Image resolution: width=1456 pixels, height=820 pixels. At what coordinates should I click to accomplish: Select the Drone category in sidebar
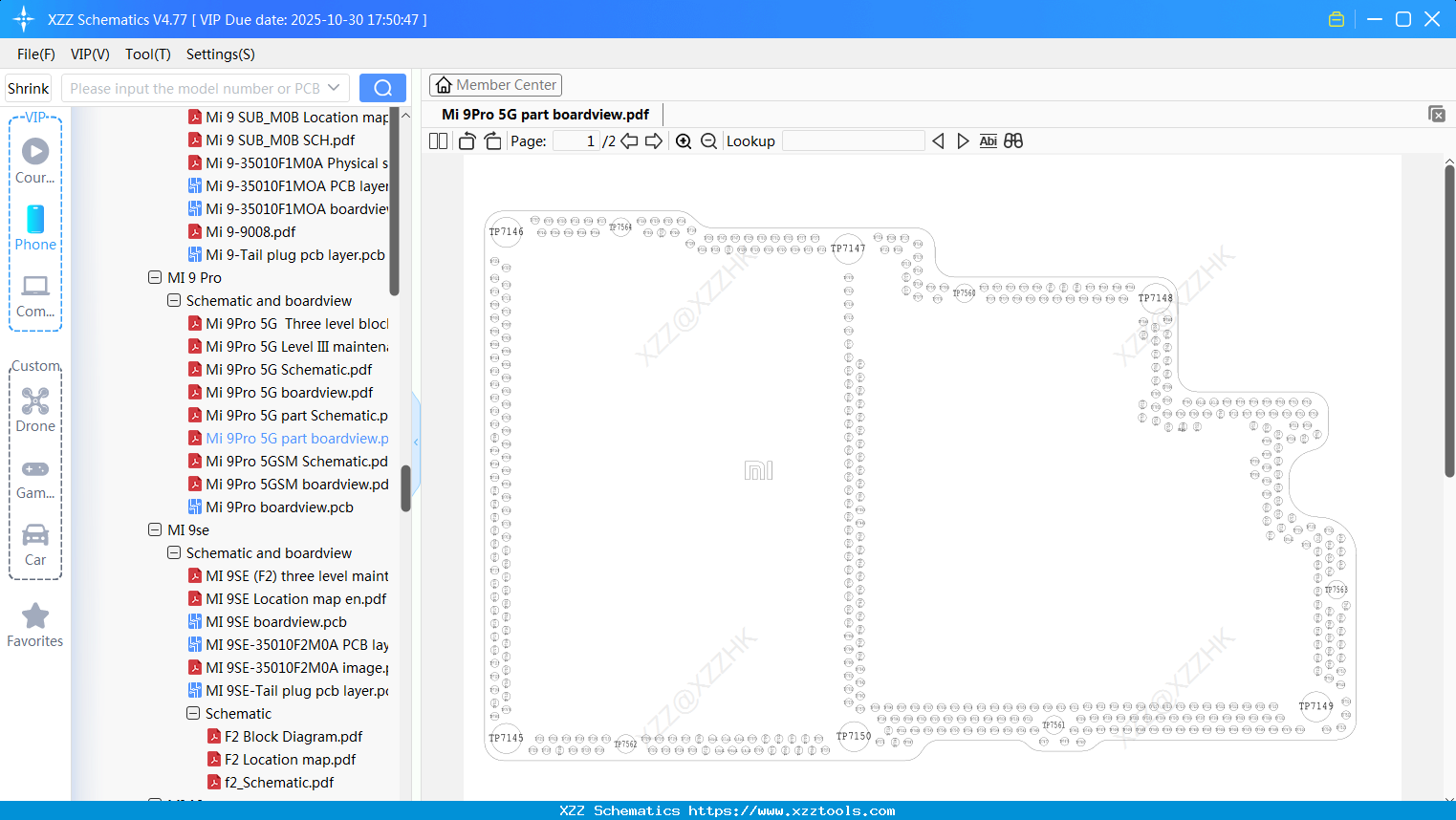point(35,410)
